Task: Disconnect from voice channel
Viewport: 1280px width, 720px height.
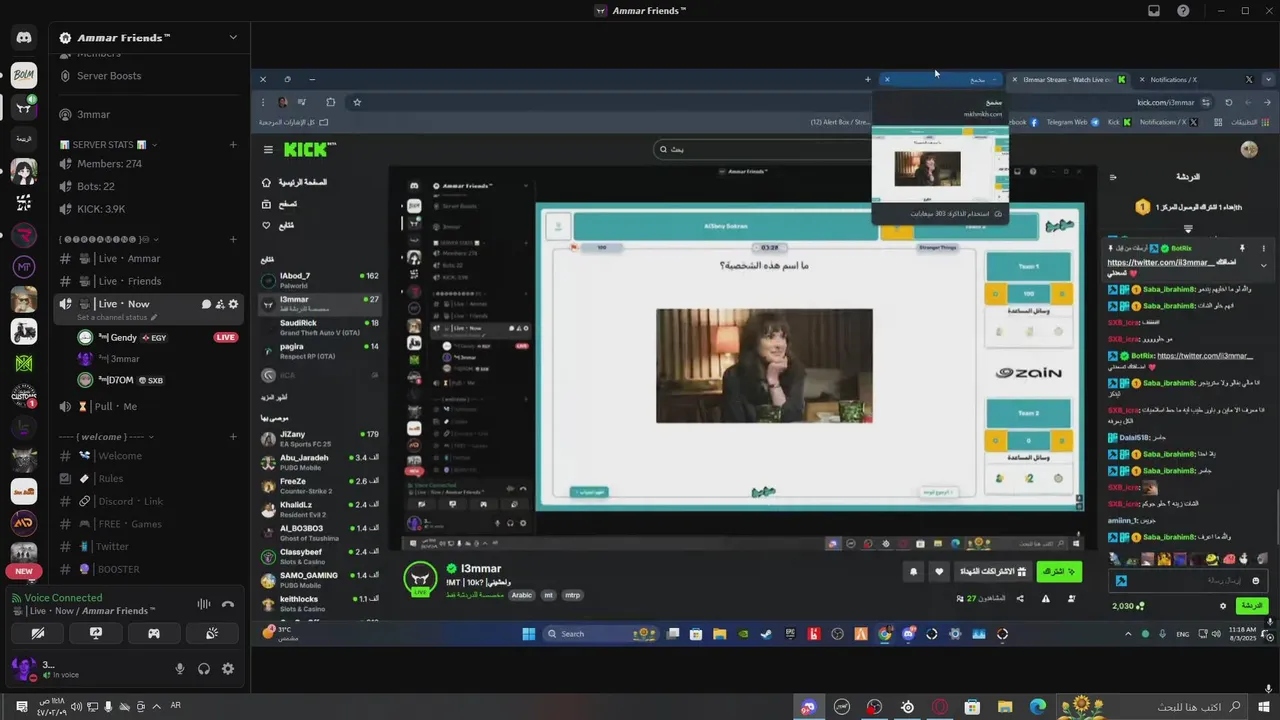Action: pos(228,604)
